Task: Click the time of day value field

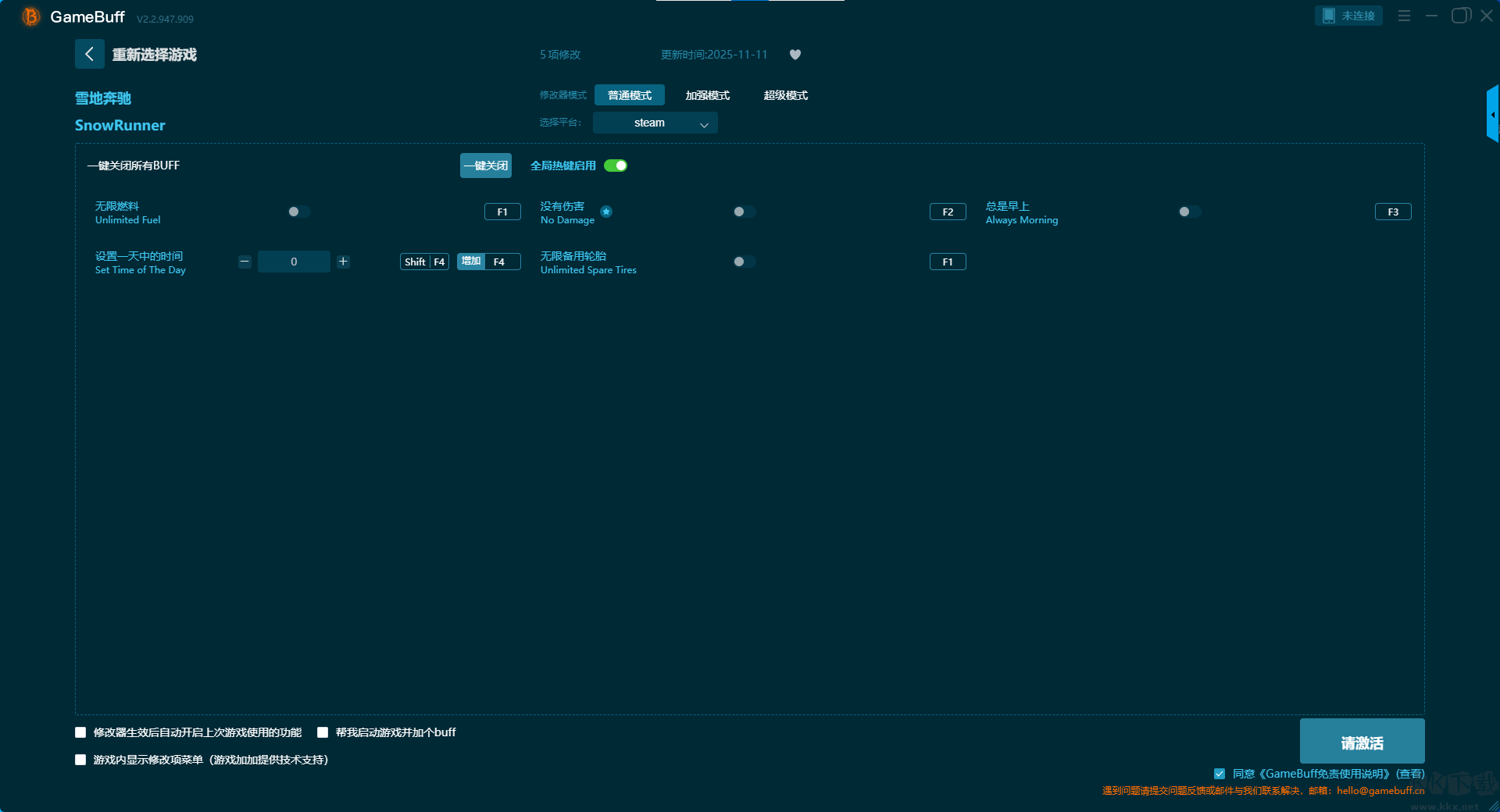Action: (294, 262)
